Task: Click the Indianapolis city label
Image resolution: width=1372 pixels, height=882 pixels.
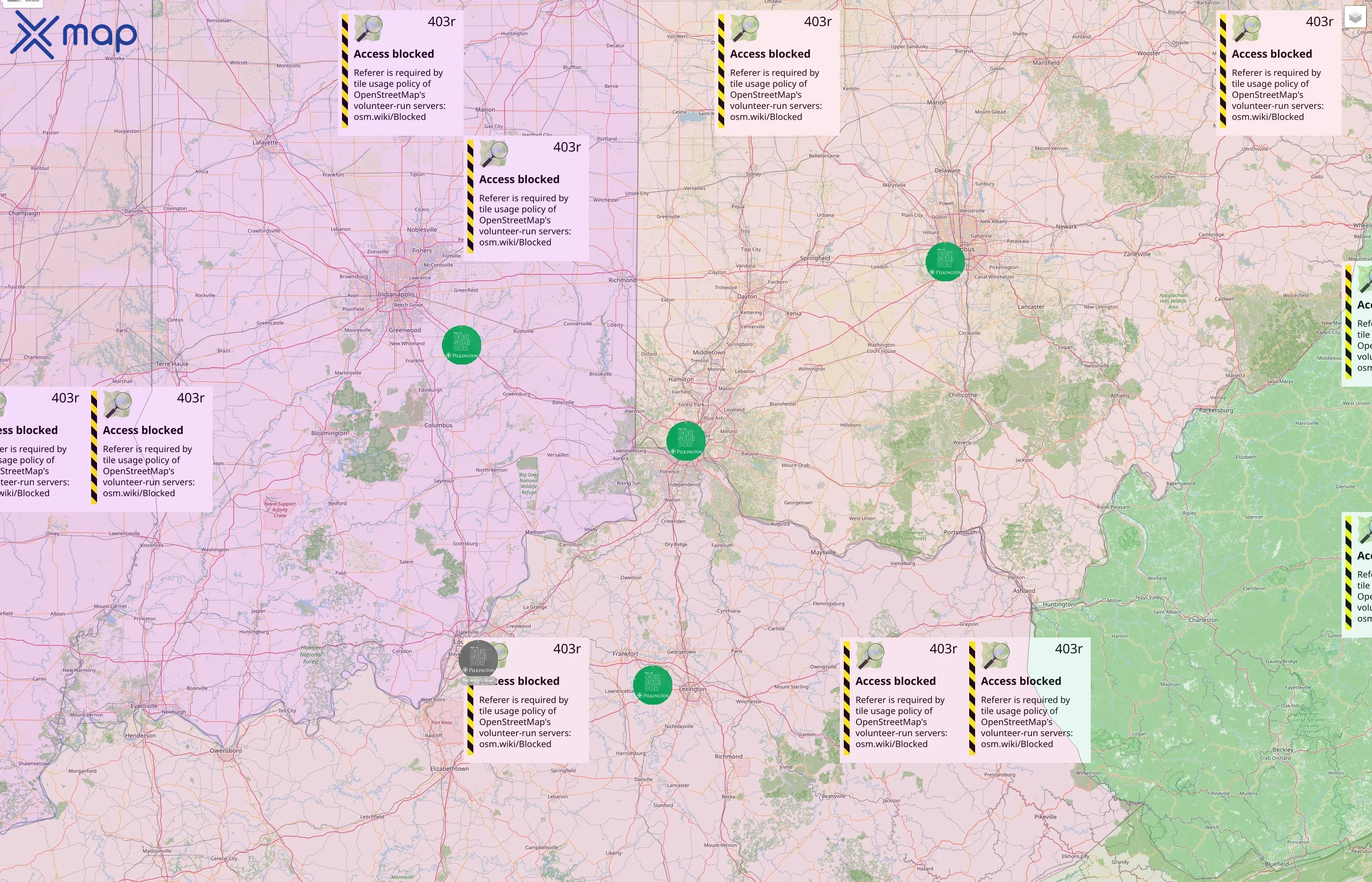Action: (396, 294)
